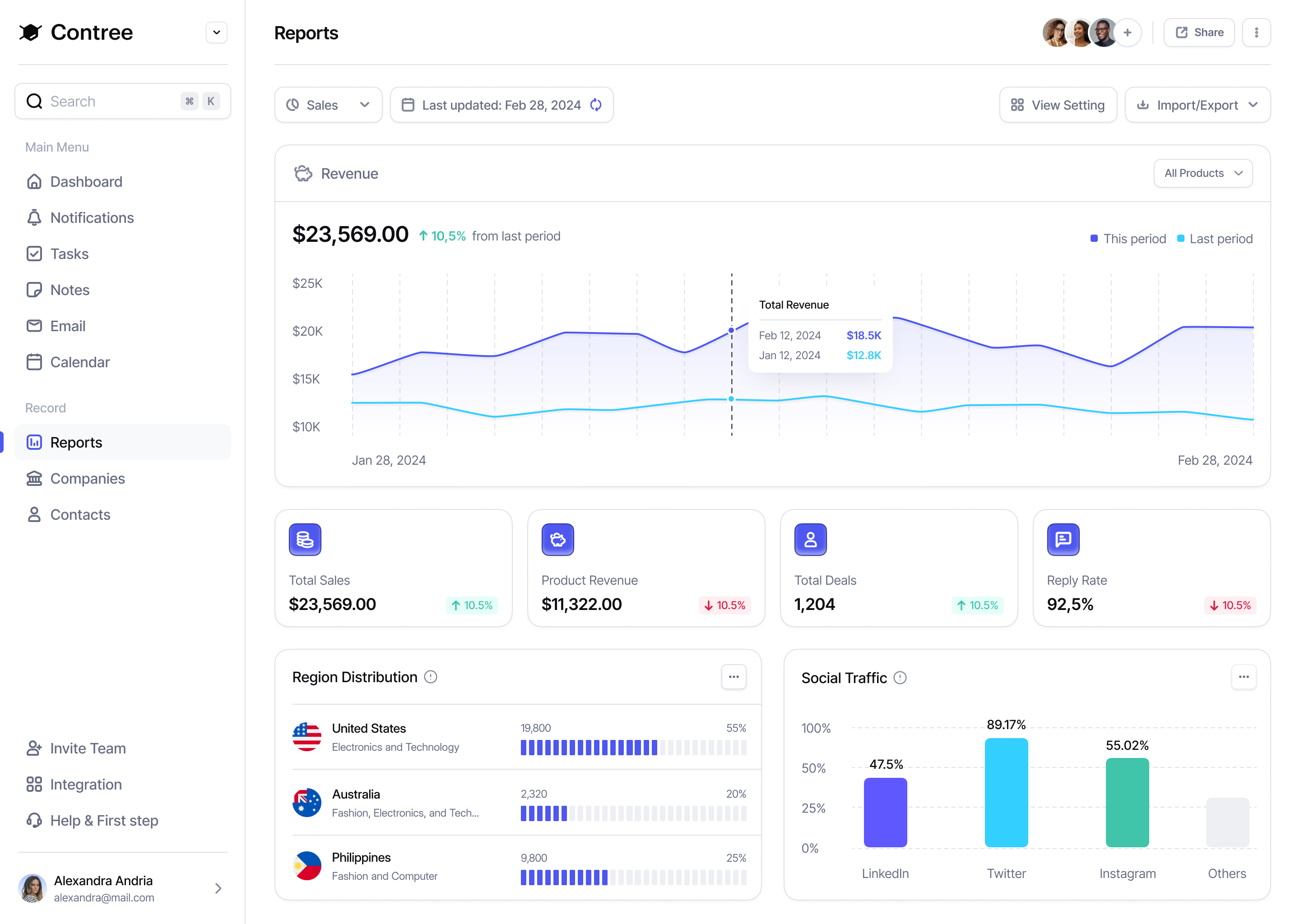
Task: Click the Total Sales 10.5% increase badge
Action: click(472, 605)
